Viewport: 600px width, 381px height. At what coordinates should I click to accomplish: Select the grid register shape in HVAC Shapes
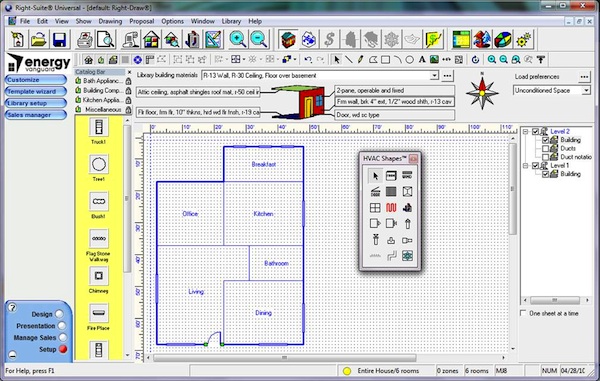375,208
